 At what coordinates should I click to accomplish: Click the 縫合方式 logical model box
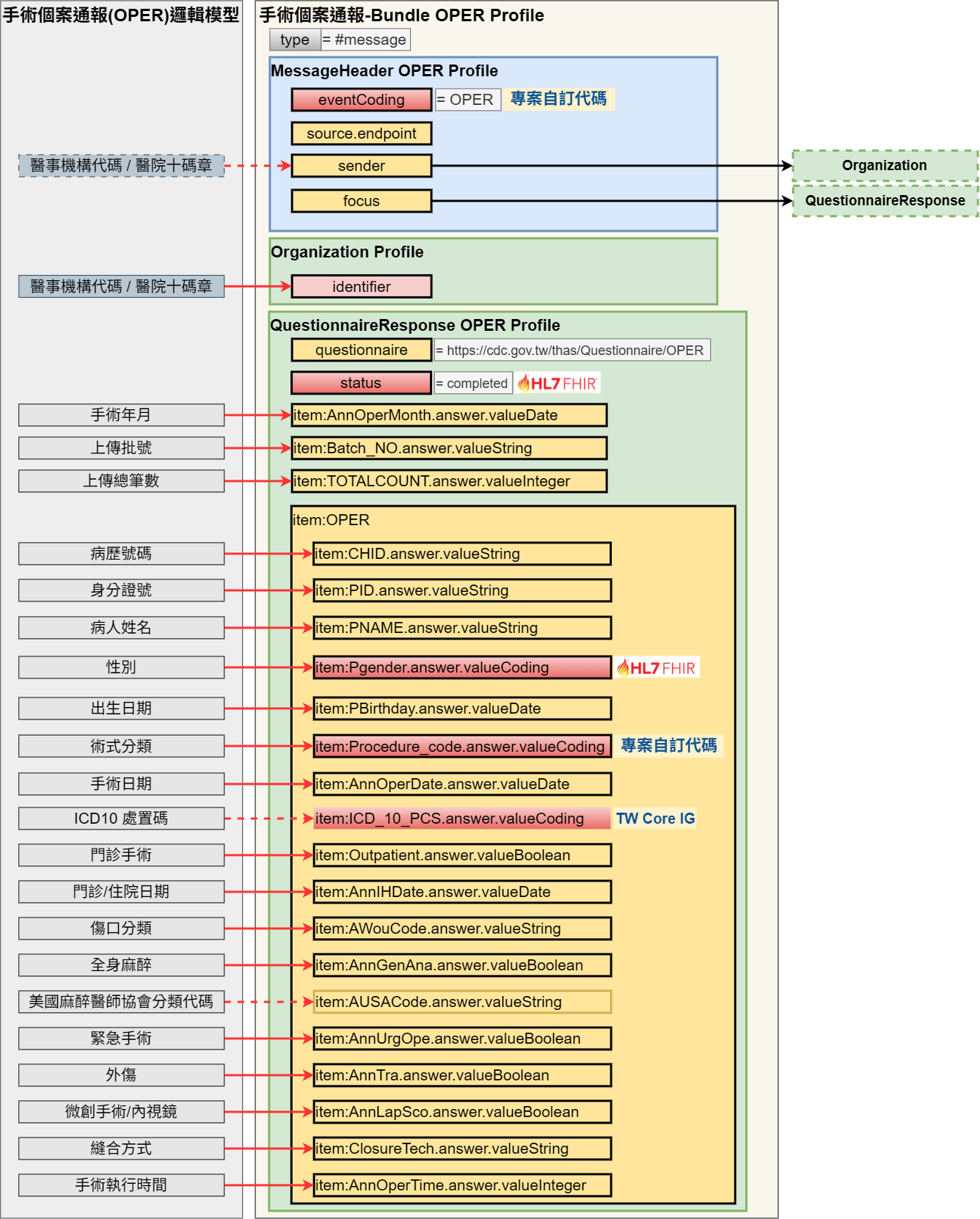(122, 1149)
